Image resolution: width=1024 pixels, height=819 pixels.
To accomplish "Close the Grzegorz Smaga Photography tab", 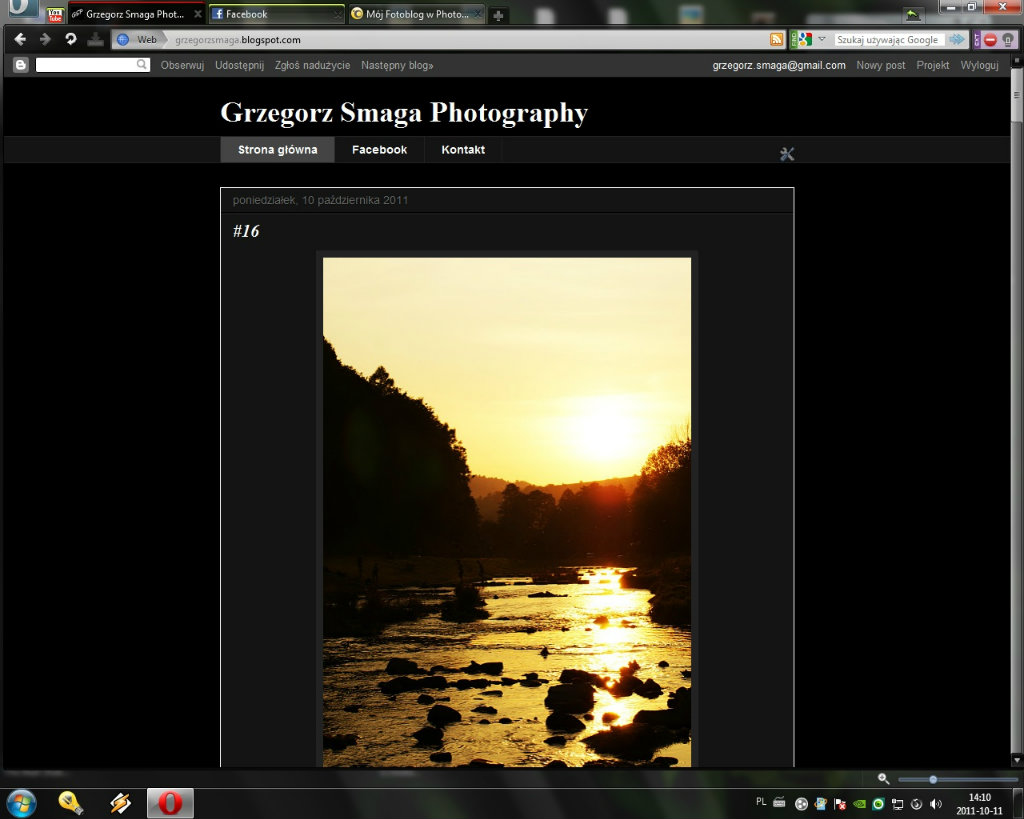I will point(198,14).
